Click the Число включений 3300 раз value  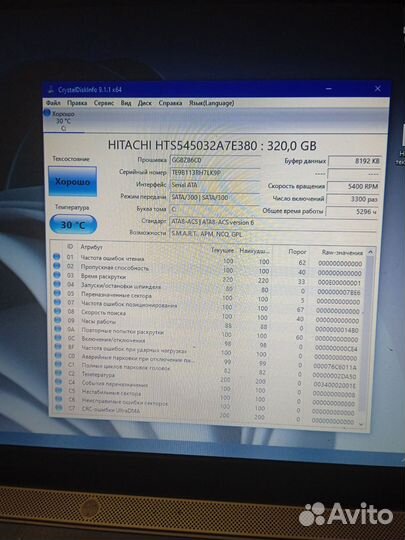pos(353,199)
